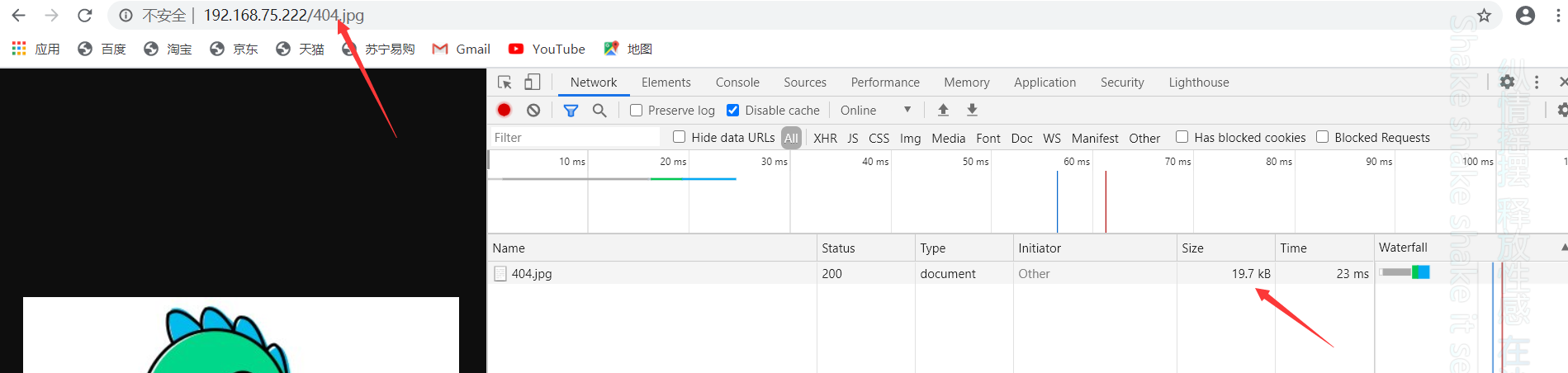Focus the network Filter text field

[576, 137]
